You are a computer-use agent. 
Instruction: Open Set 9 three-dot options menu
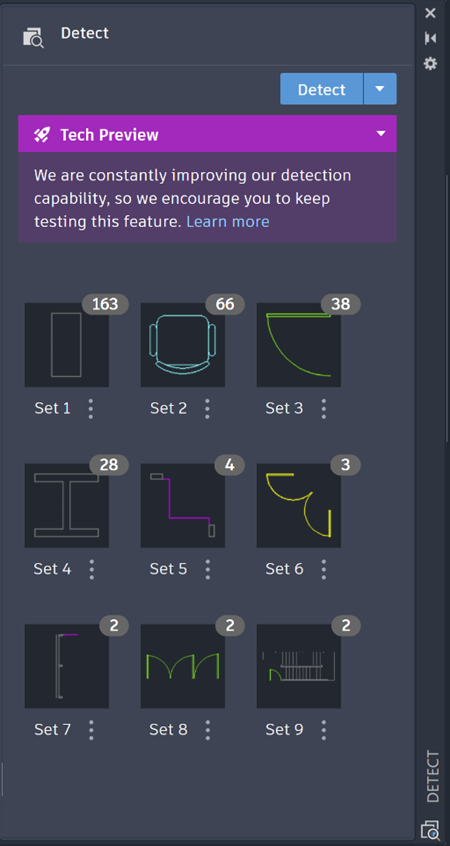coord(323,730)
